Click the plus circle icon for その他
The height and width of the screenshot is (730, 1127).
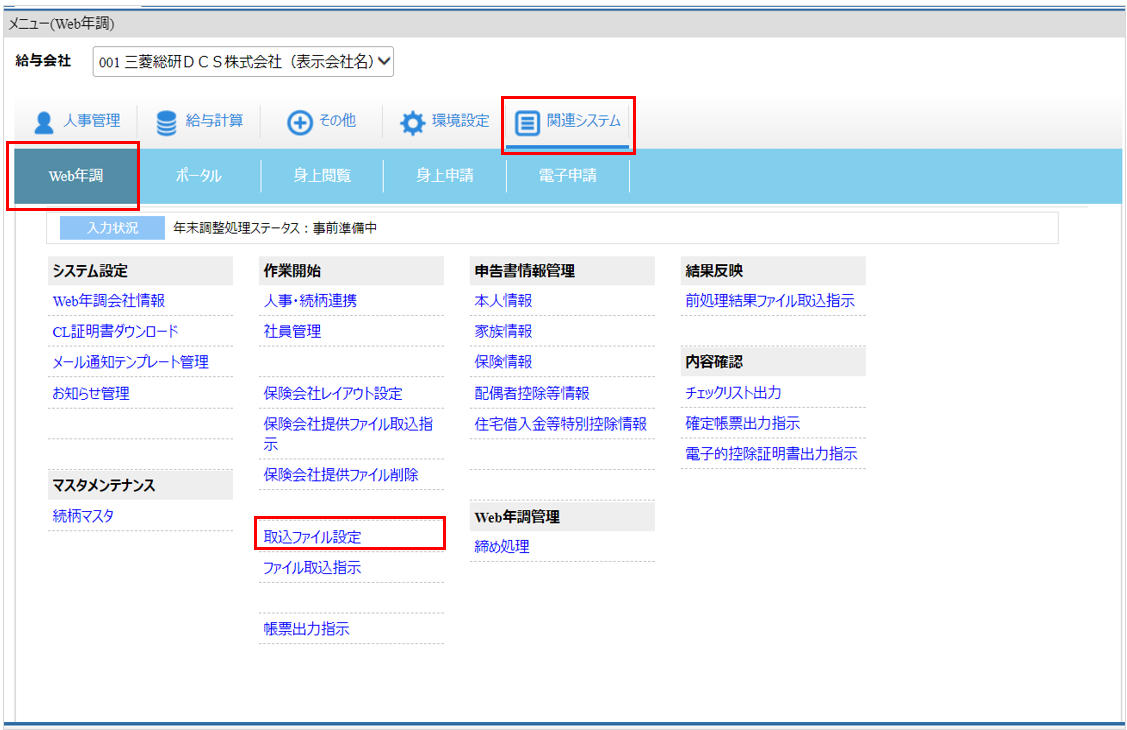point(300,122)
